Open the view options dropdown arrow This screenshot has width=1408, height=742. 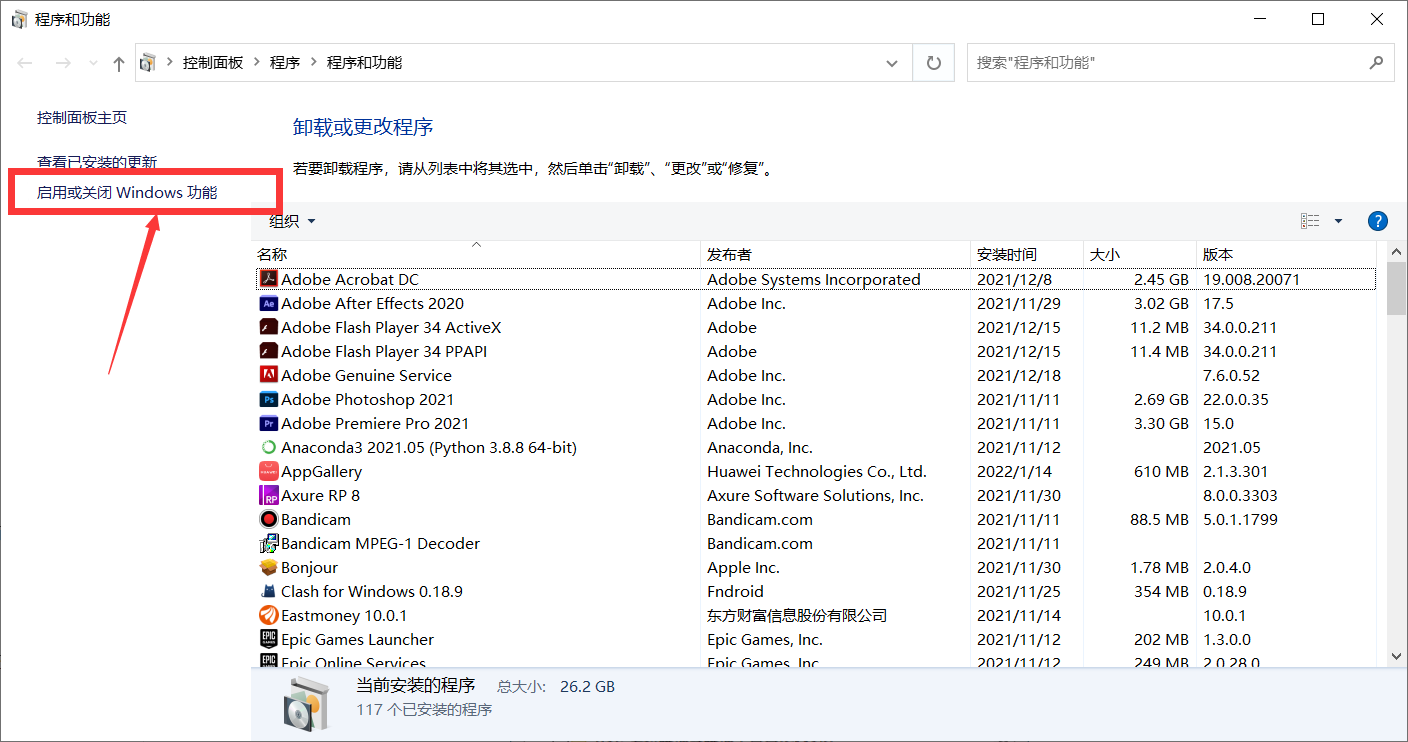pyautogui.click(x=1338, y=221)
